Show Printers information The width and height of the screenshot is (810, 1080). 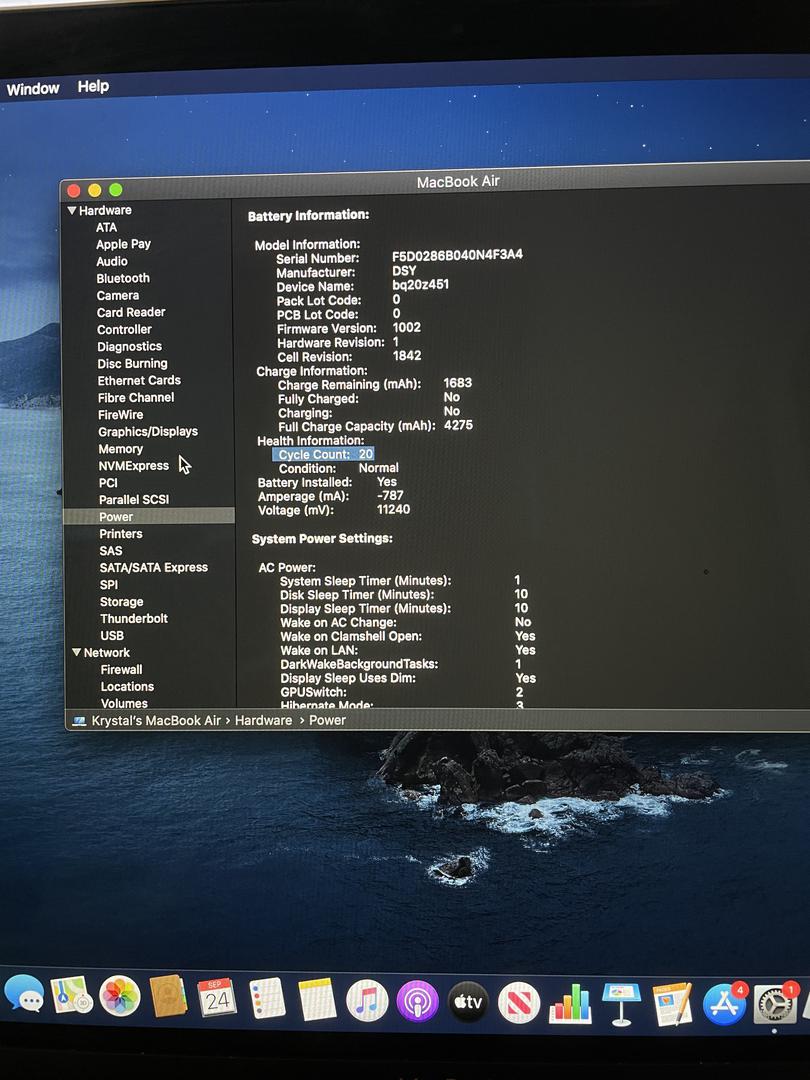[121, 534]
